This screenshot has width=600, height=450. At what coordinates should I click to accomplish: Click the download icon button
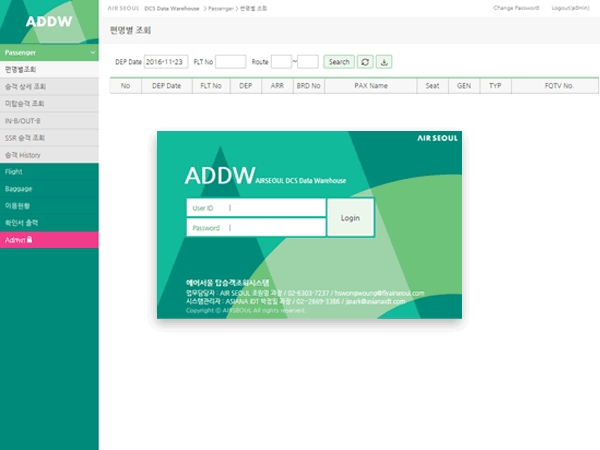pyautogui.click(x=384, y=62)
